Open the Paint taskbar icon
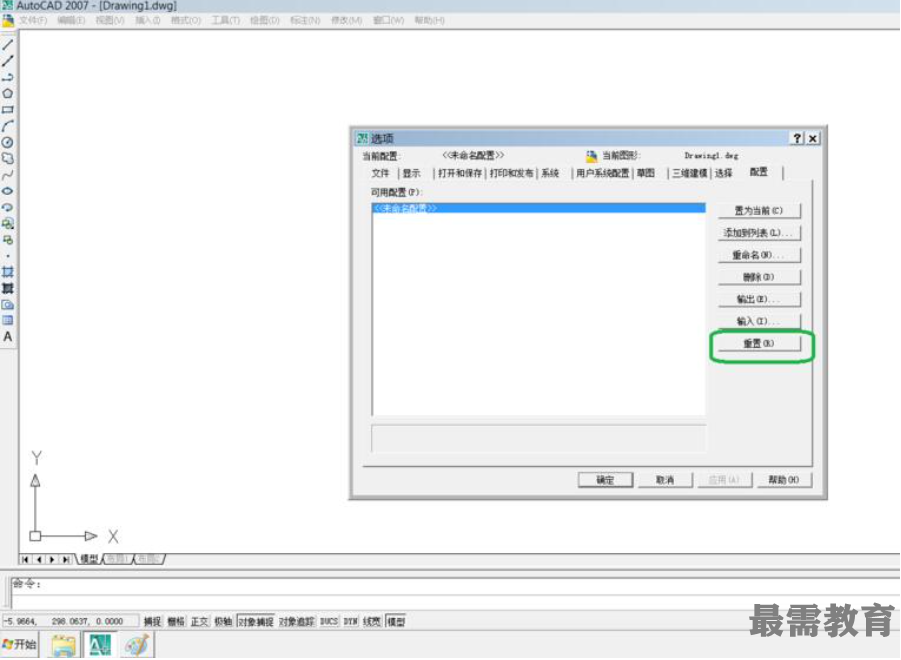This screenshot has width=901, height=660. pos(137,645)
